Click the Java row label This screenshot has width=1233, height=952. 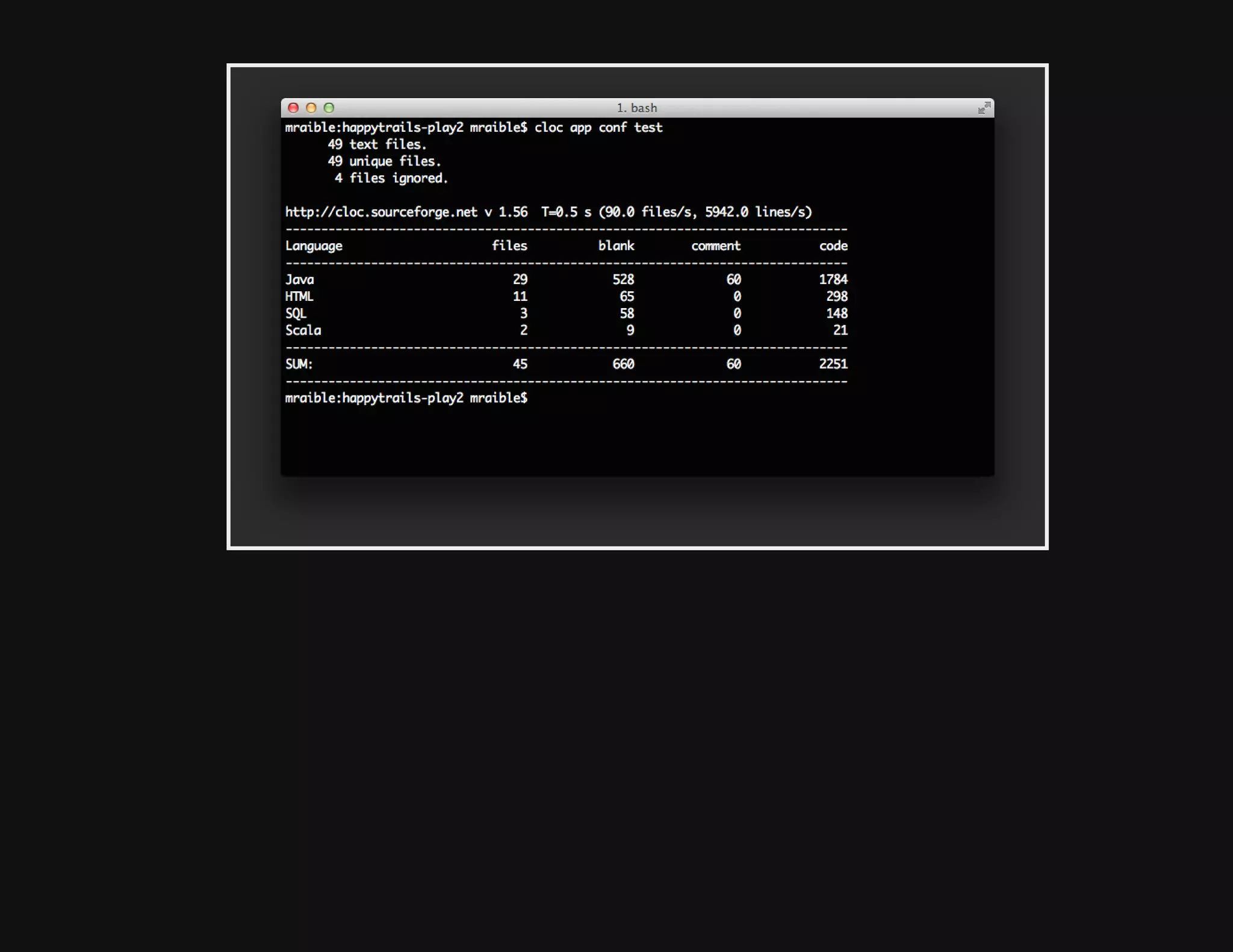299,280
